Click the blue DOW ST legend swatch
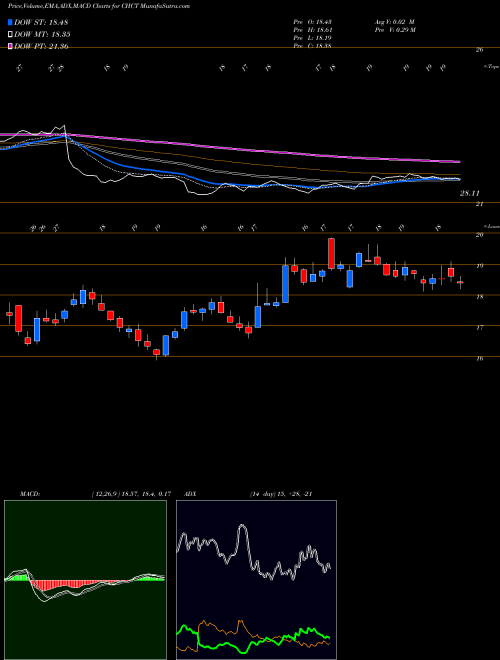 point(10,22)
